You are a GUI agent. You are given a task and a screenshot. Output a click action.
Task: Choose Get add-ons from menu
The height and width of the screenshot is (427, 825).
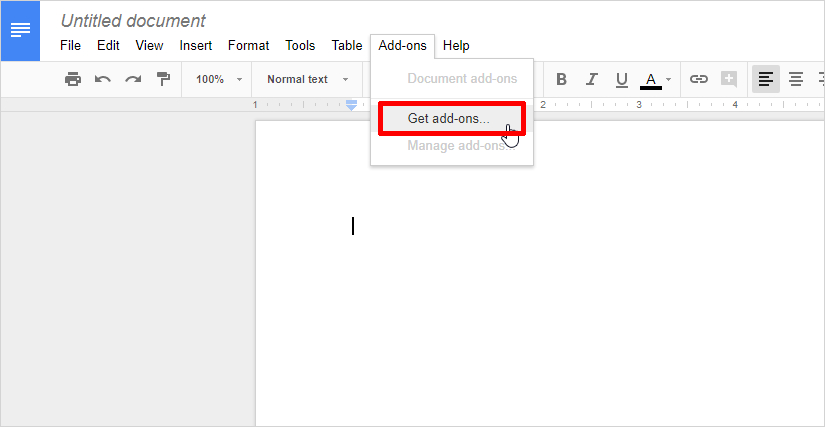449,118
